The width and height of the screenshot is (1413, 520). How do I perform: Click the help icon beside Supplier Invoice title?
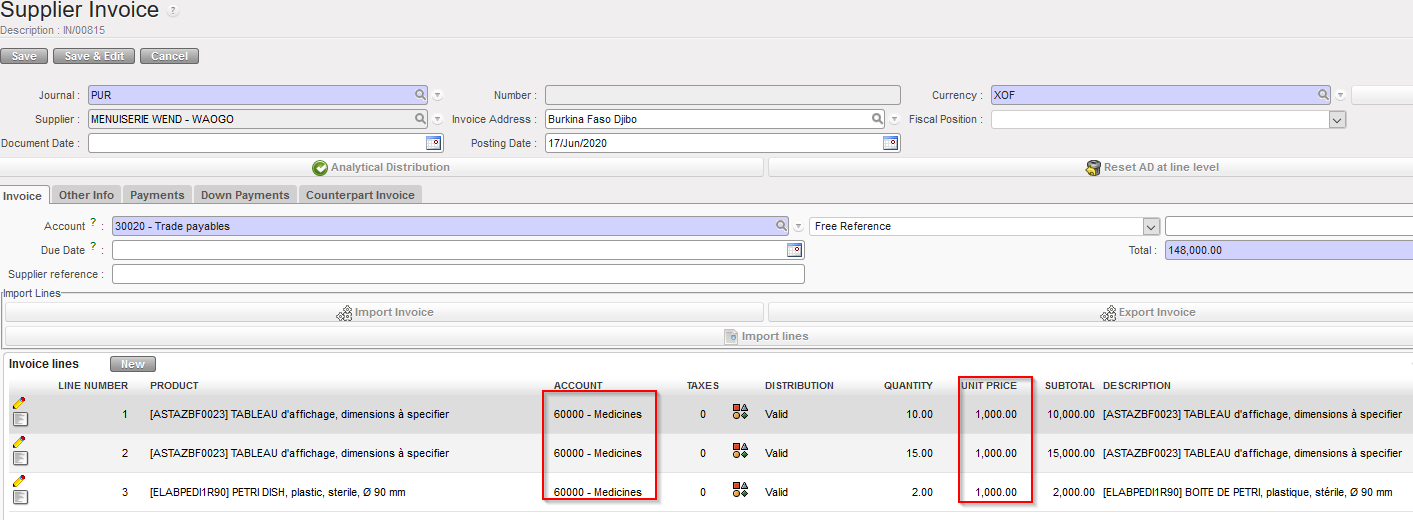click(173, 11)
